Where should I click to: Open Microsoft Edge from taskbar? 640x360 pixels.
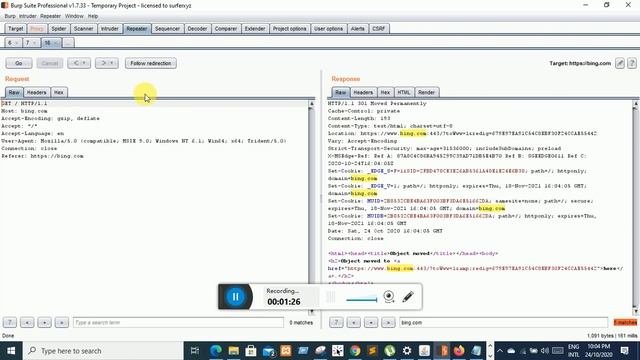pos(216,351)
